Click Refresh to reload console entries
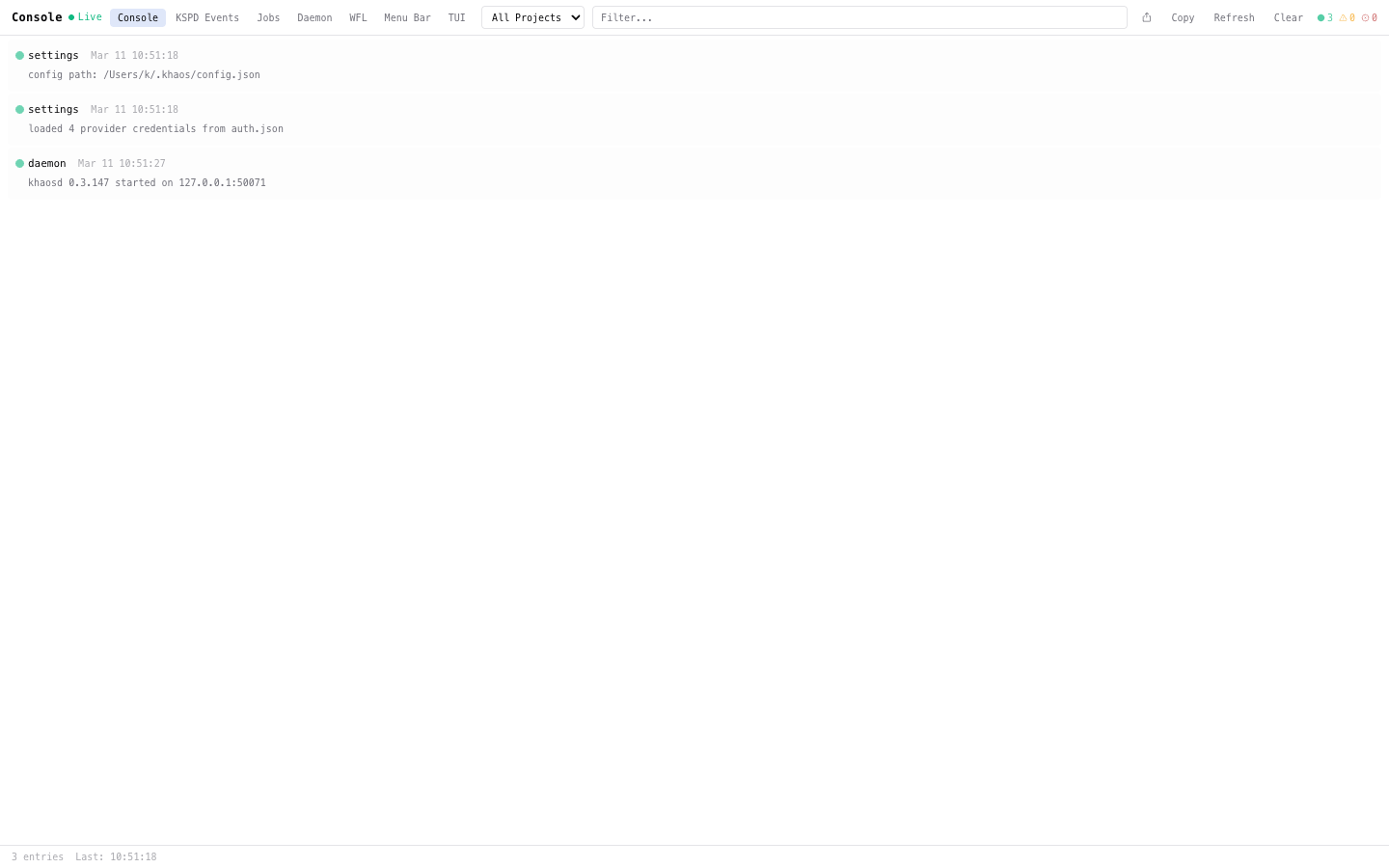This screenshot has width=1389, height=868. (1234, 17)
